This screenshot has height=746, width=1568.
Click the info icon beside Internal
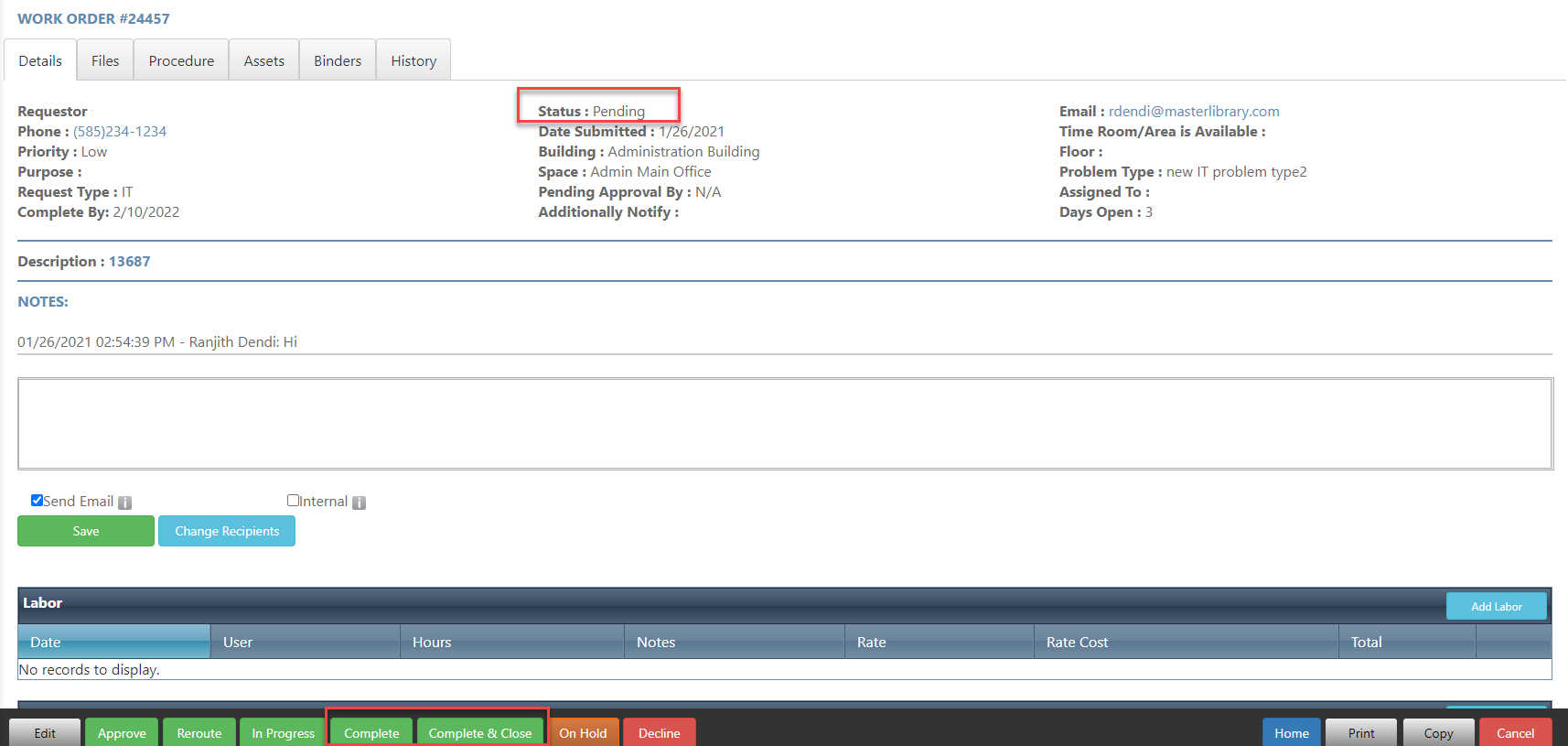(x=360, y=503)
